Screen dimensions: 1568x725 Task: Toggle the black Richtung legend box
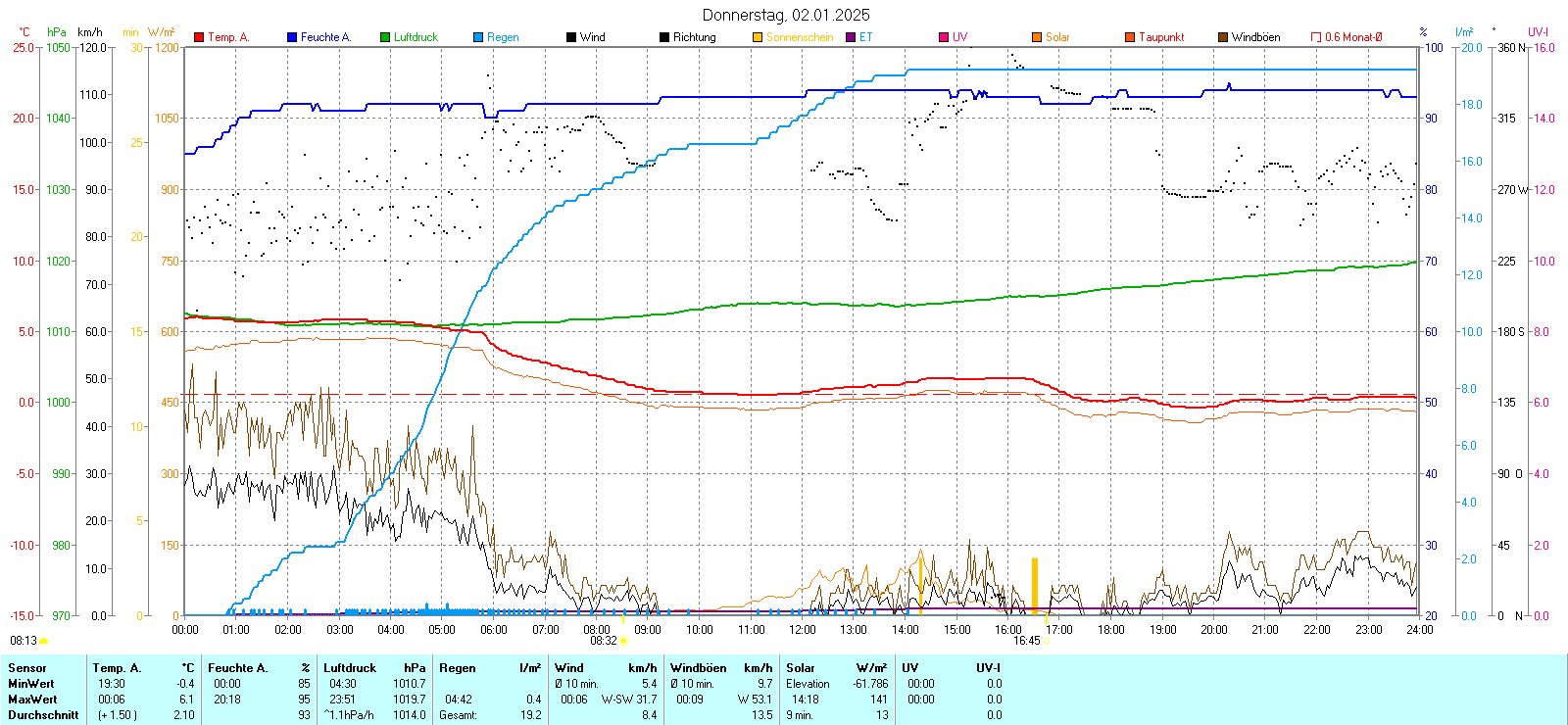(x=664, y=37)
